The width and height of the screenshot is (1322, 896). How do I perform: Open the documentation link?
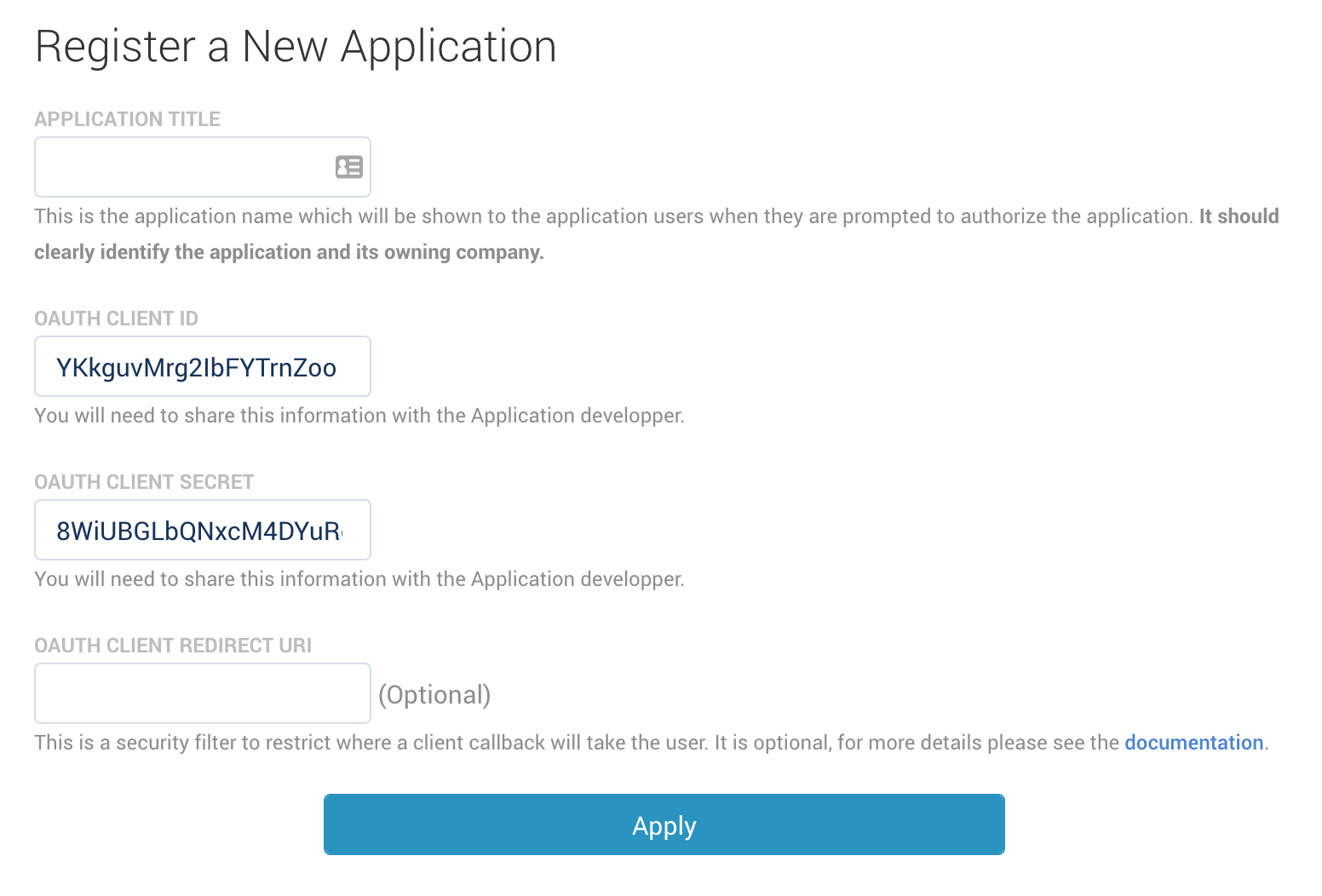click(x=1193, y=743)
